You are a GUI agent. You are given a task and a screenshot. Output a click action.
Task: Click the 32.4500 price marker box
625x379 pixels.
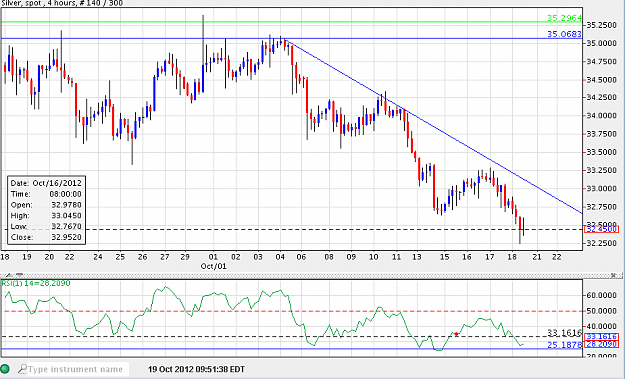coord(602,229)
